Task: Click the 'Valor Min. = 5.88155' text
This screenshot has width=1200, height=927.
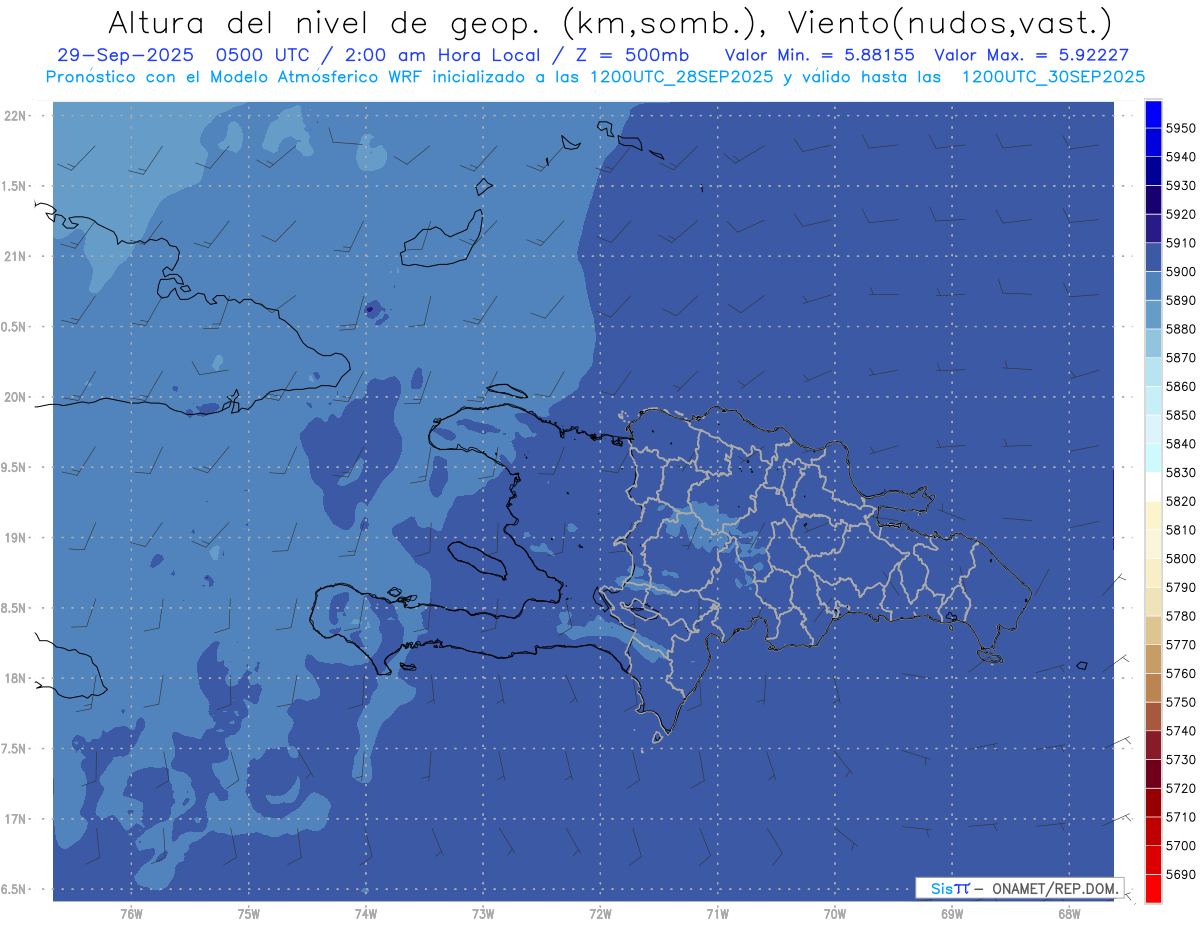Action: pyautogui.click(x=819, y=56)
